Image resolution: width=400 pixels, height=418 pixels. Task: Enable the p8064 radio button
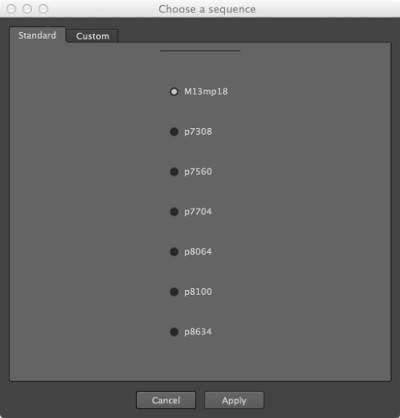tap(174, 252)
